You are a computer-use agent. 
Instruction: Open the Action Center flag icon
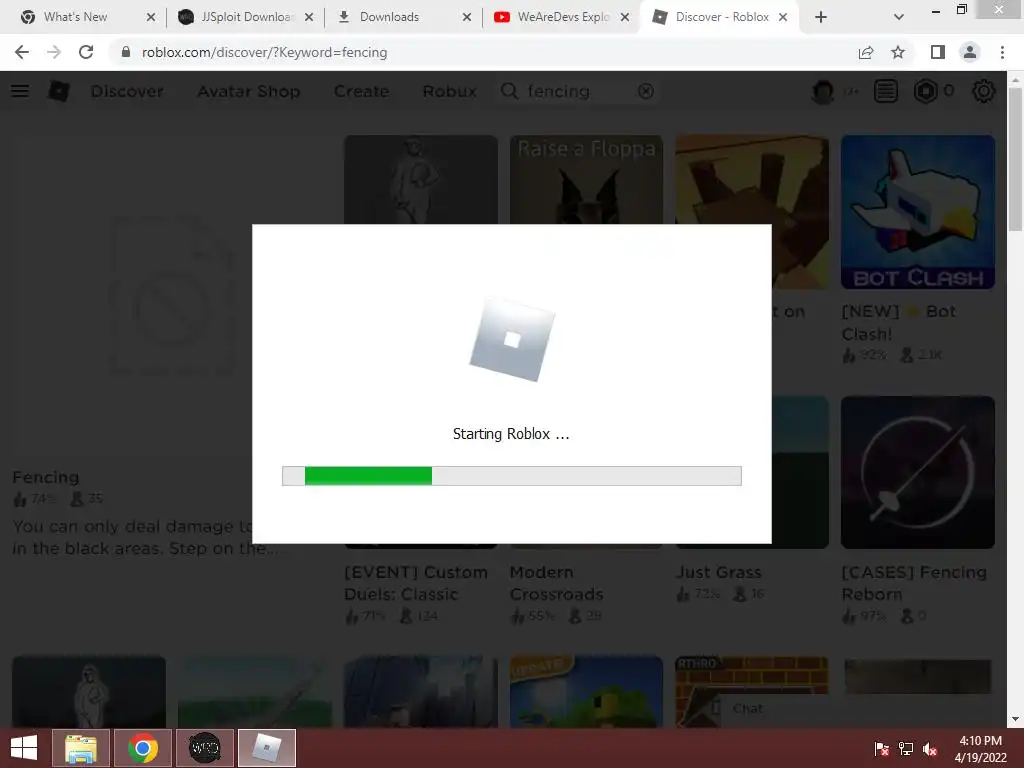[x=881, y=749]
